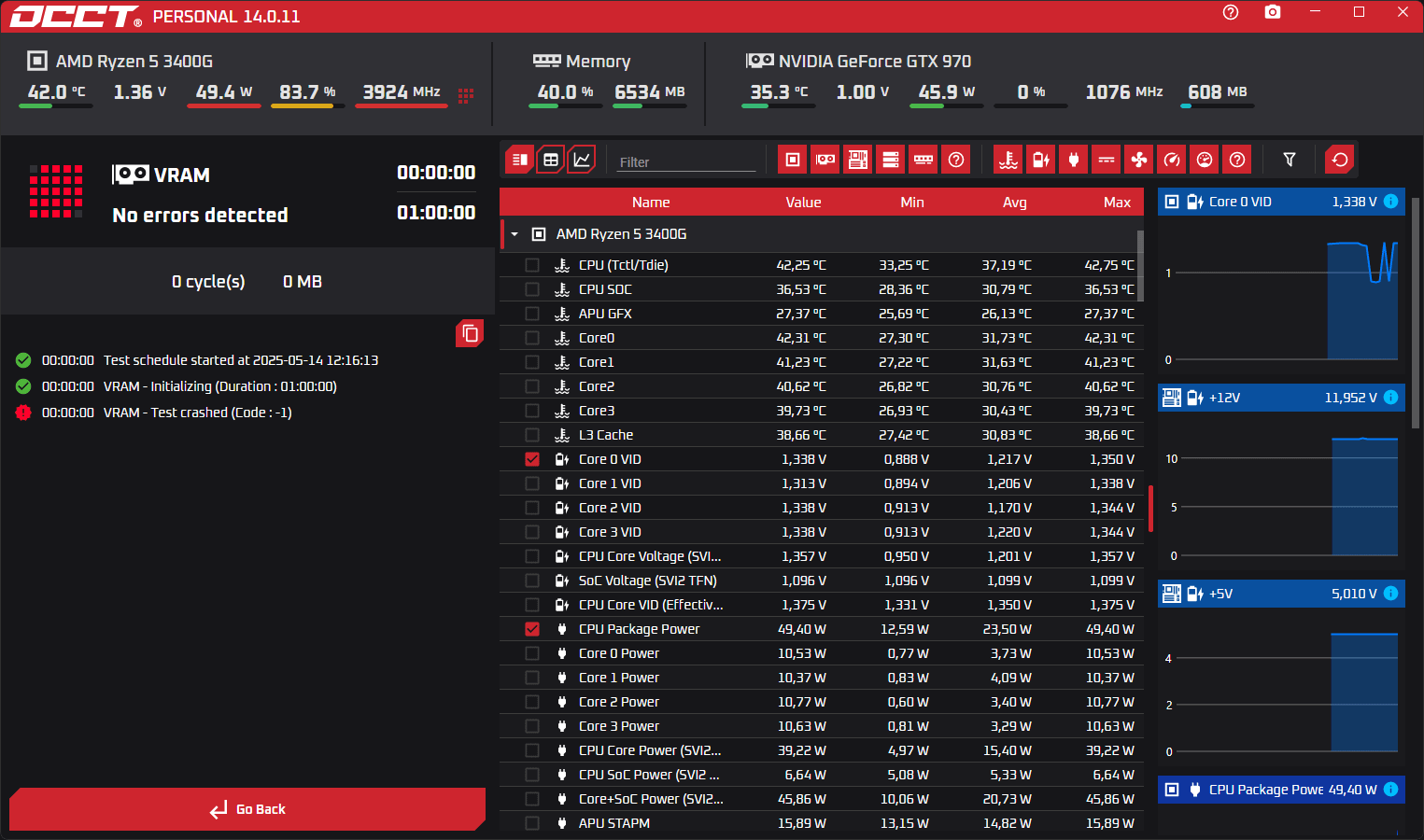Open info for CPU Package Power graph

pos(1390,790)
